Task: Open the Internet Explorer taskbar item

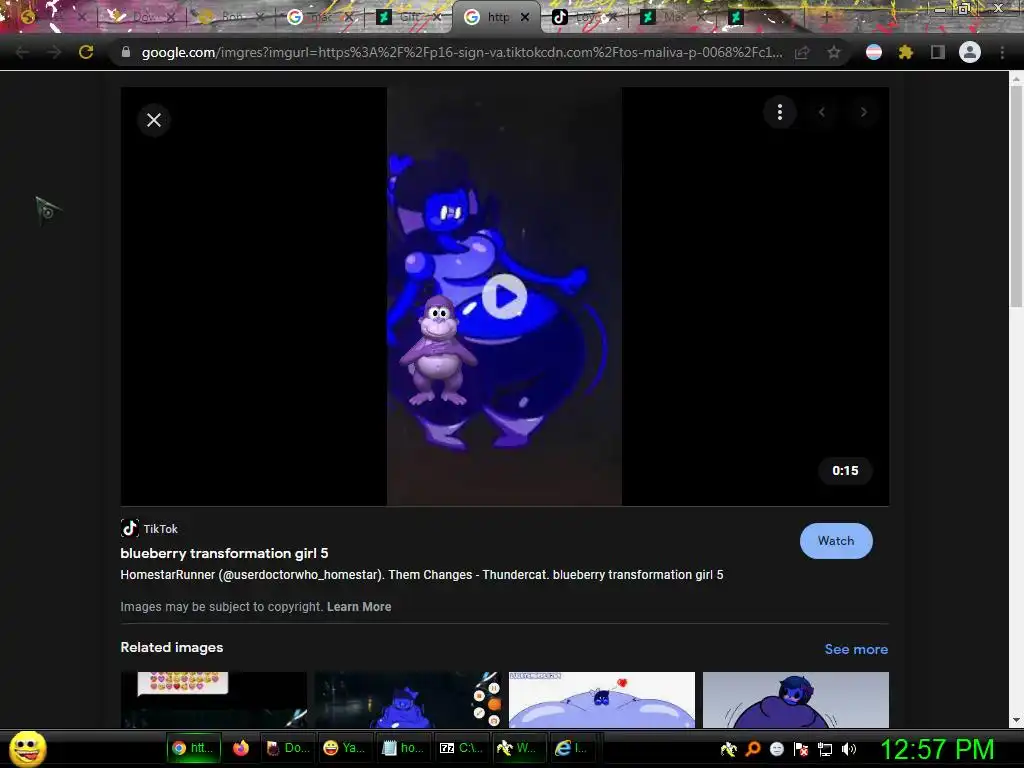Action: tap(571, 748)
